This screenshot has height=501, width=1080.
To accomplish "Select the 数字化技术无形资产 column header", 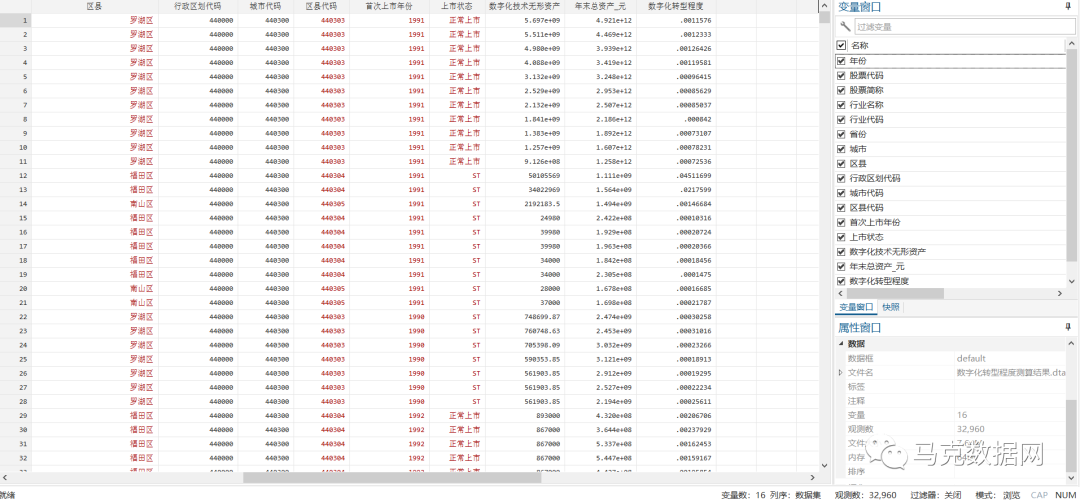I will coord(525,6).
